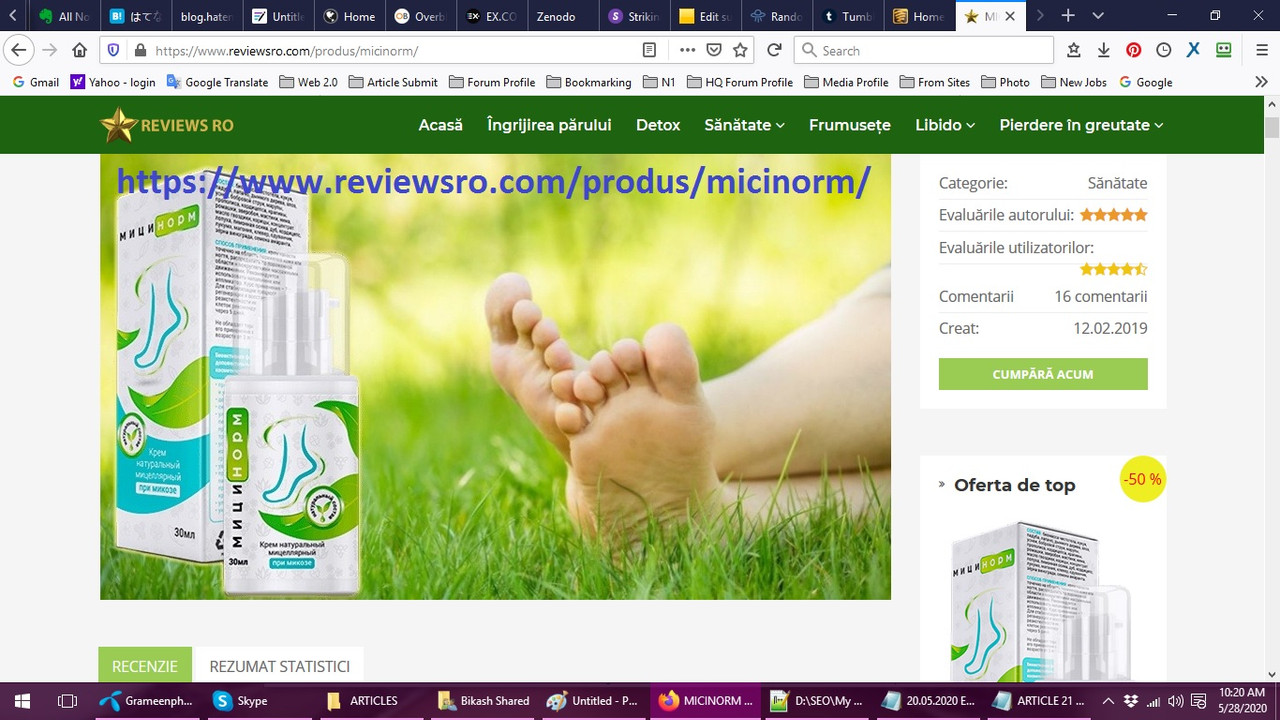List all tabs dropdown arrow
The image size is (1280, 720).
[x=1098, y=16]
